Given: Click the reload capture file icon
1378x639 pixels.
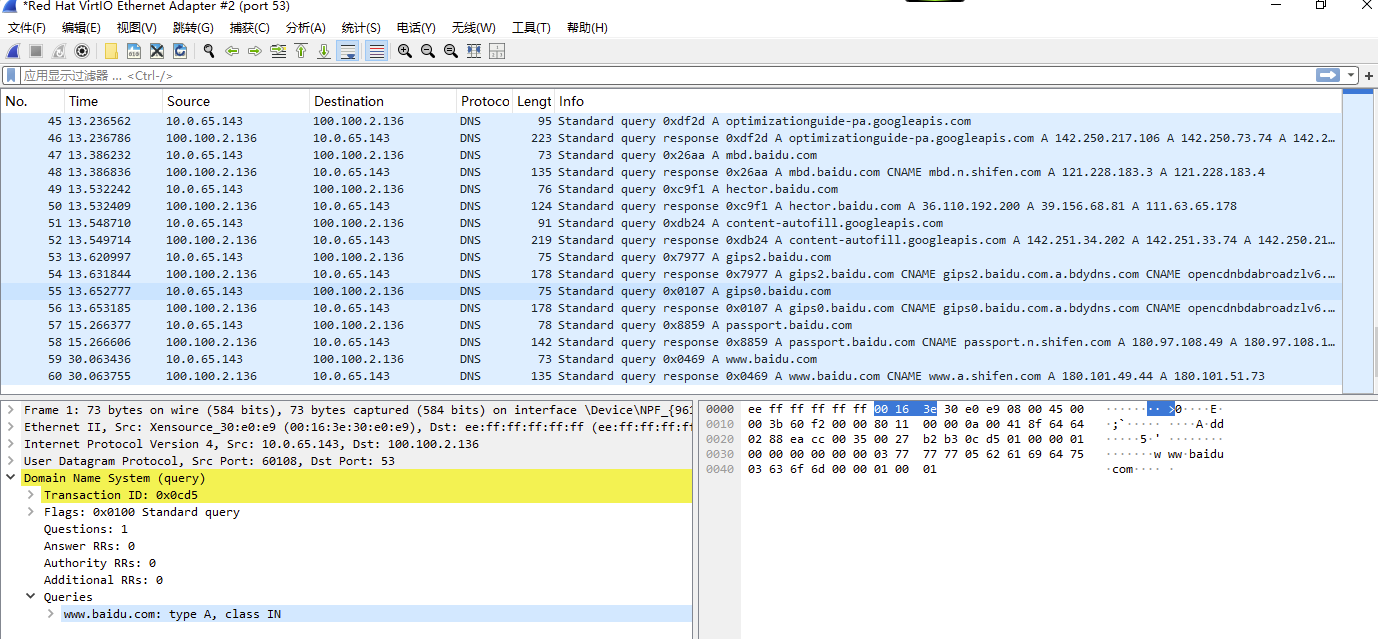Looking at the screenshot, I should pyautogui.click(x=180, y=51).
